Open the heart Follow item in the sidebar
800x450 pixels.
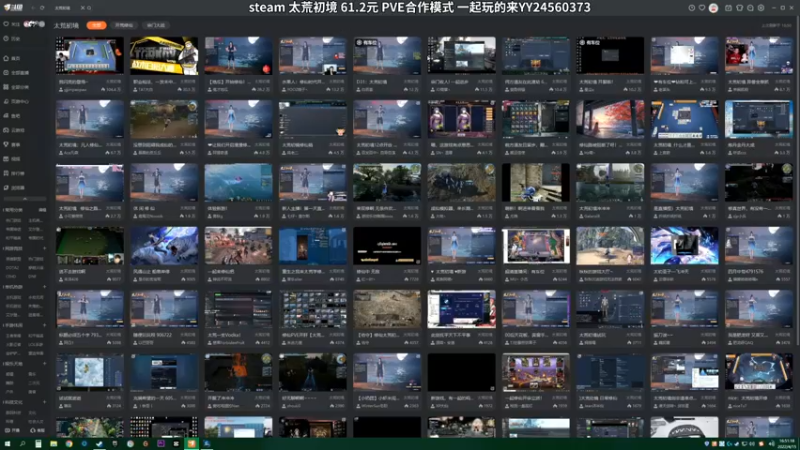coord(11,24)
